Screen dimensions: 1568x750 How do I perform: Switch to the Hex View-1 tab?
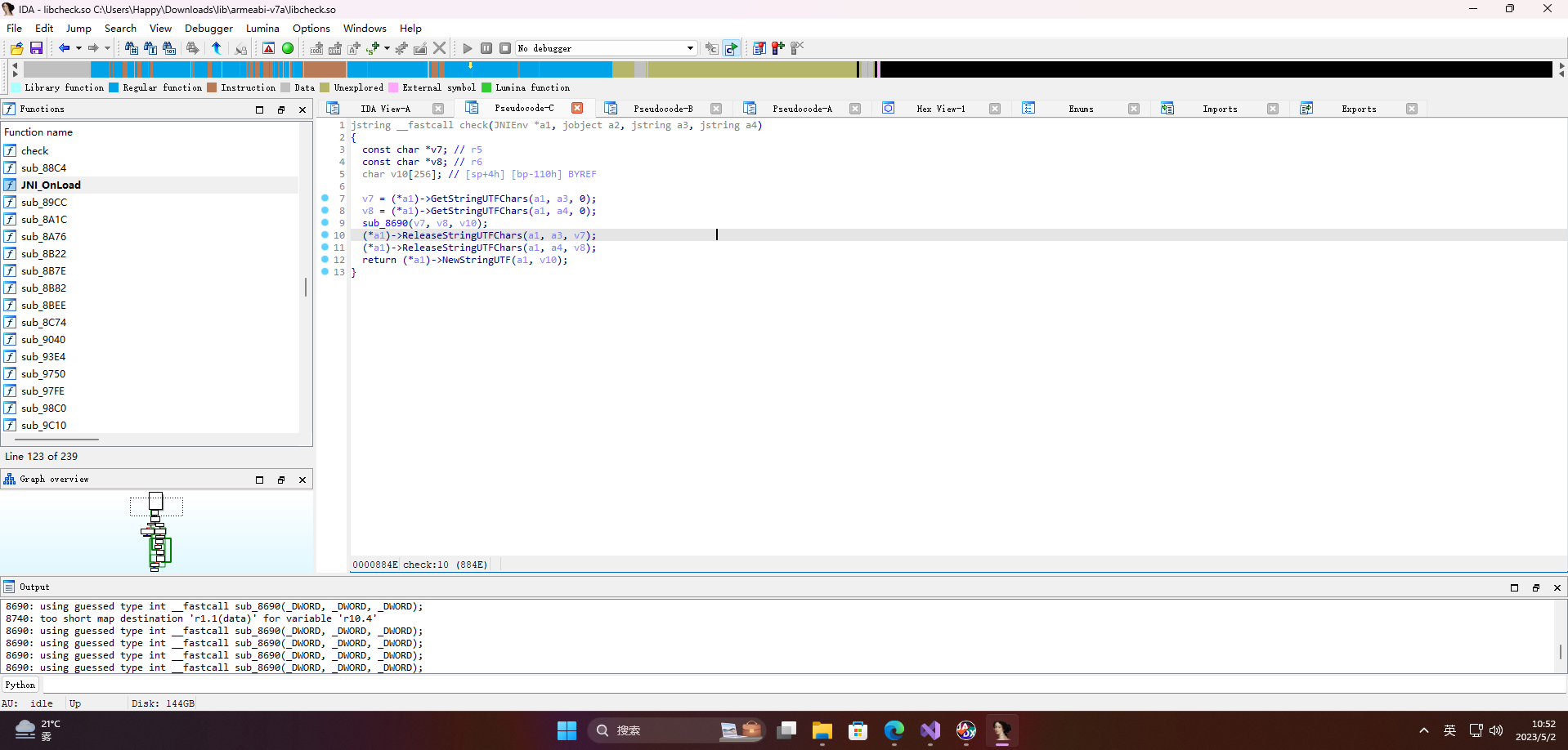point(941,109)
